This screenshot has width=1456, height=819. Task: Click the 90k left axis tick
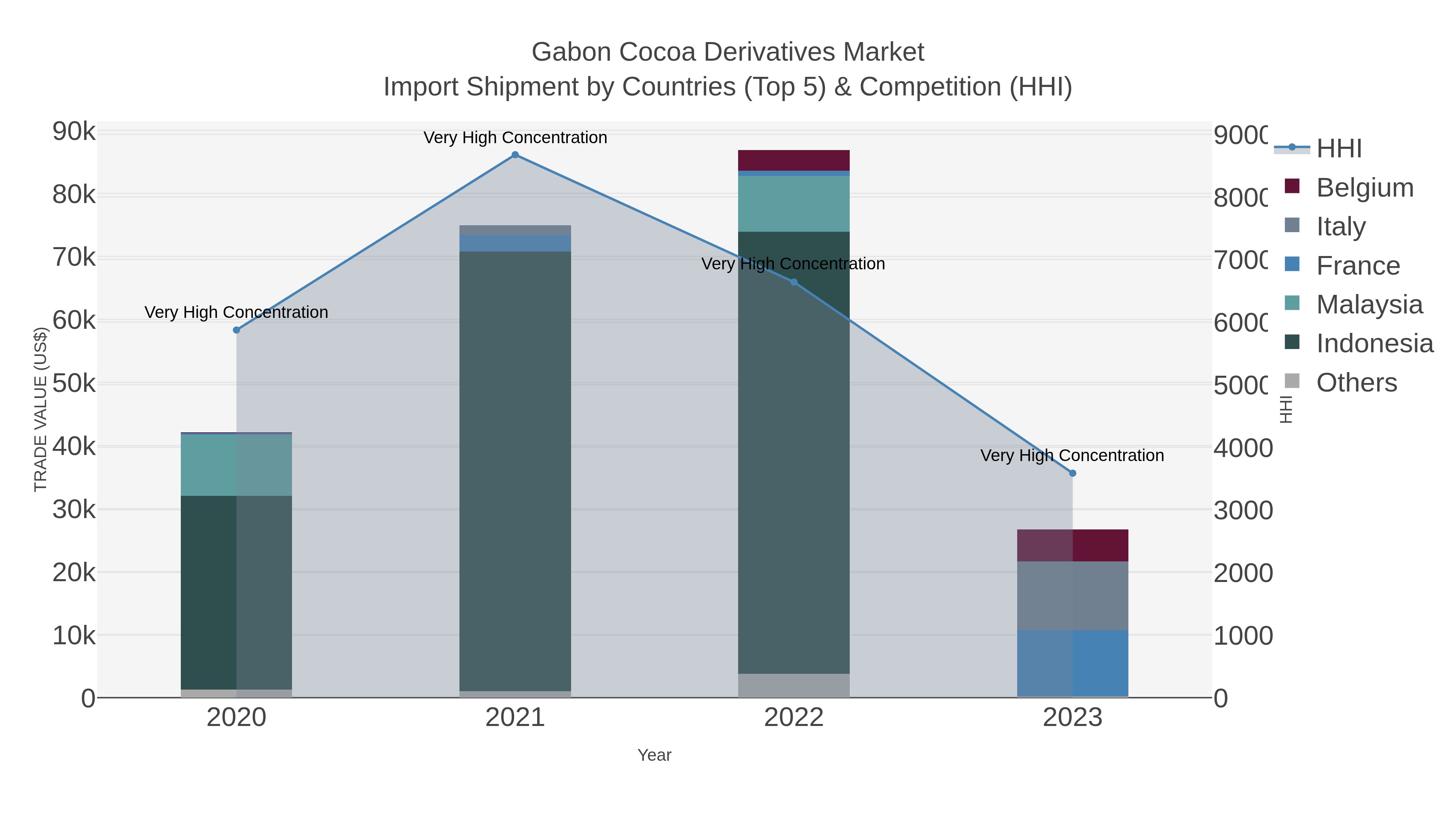point(74,132)
